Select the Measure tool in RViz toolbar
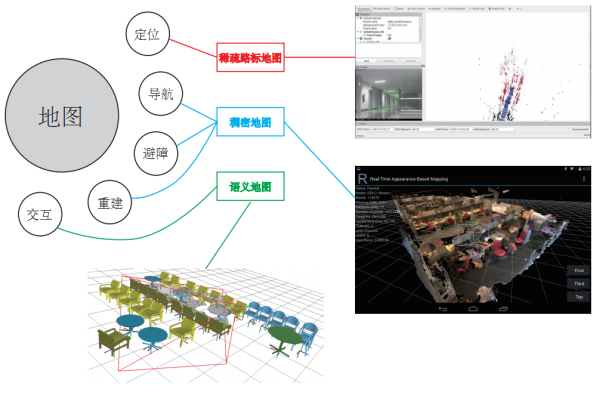Viewport: 594px width, 393px height. [434, 9]
